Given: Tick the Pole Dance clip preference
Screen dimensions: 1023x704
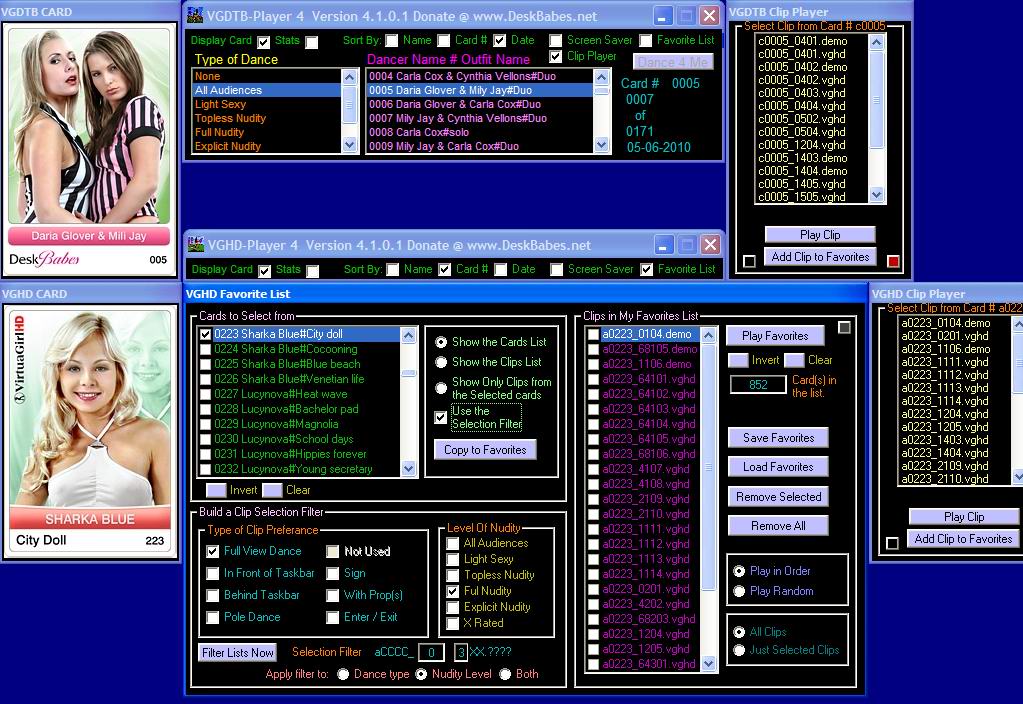Looking at the screenshot, I should click(x=213, y=617).
